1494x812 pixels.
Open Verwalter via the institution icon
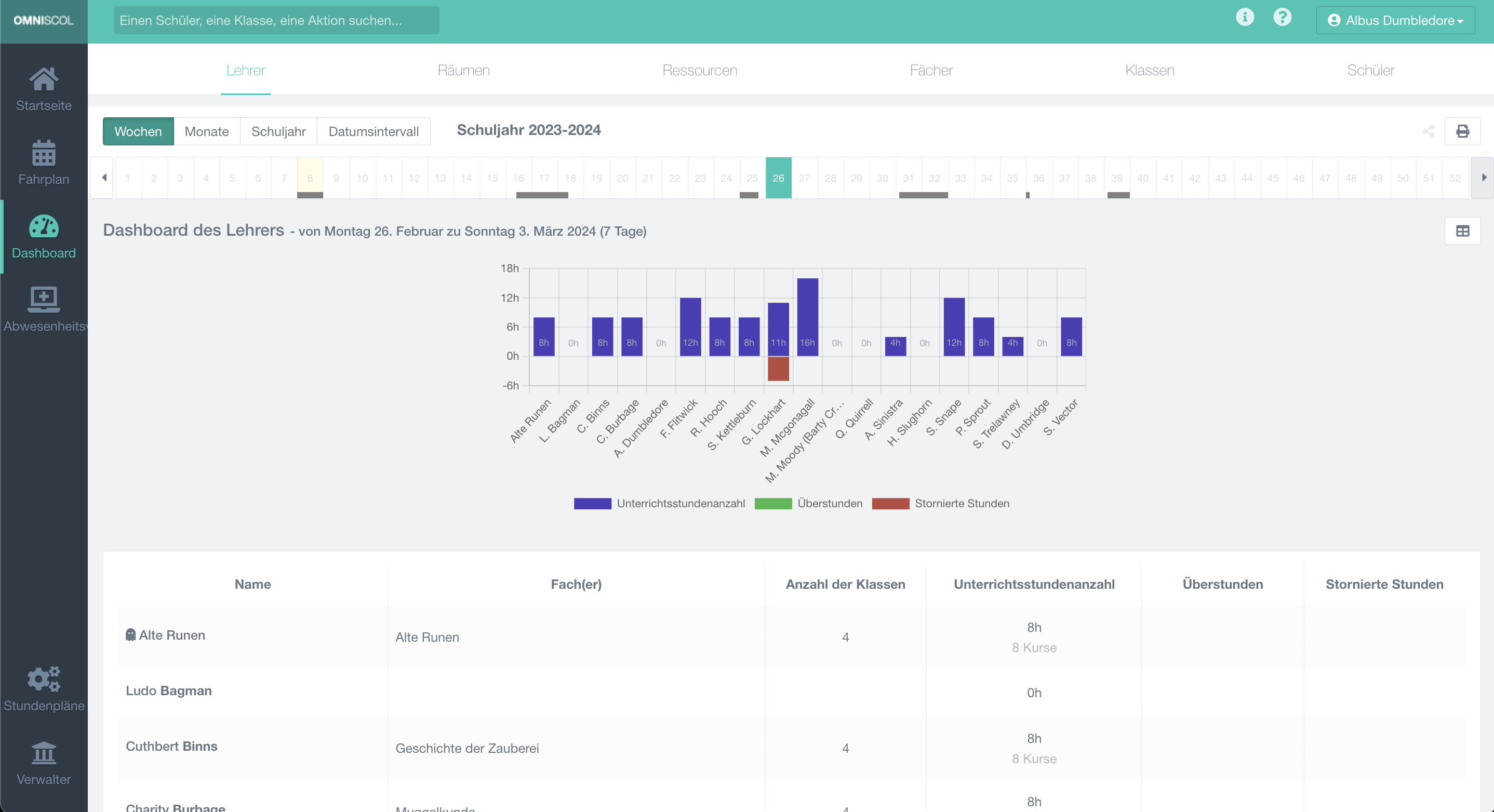click(x=44, y=753)
